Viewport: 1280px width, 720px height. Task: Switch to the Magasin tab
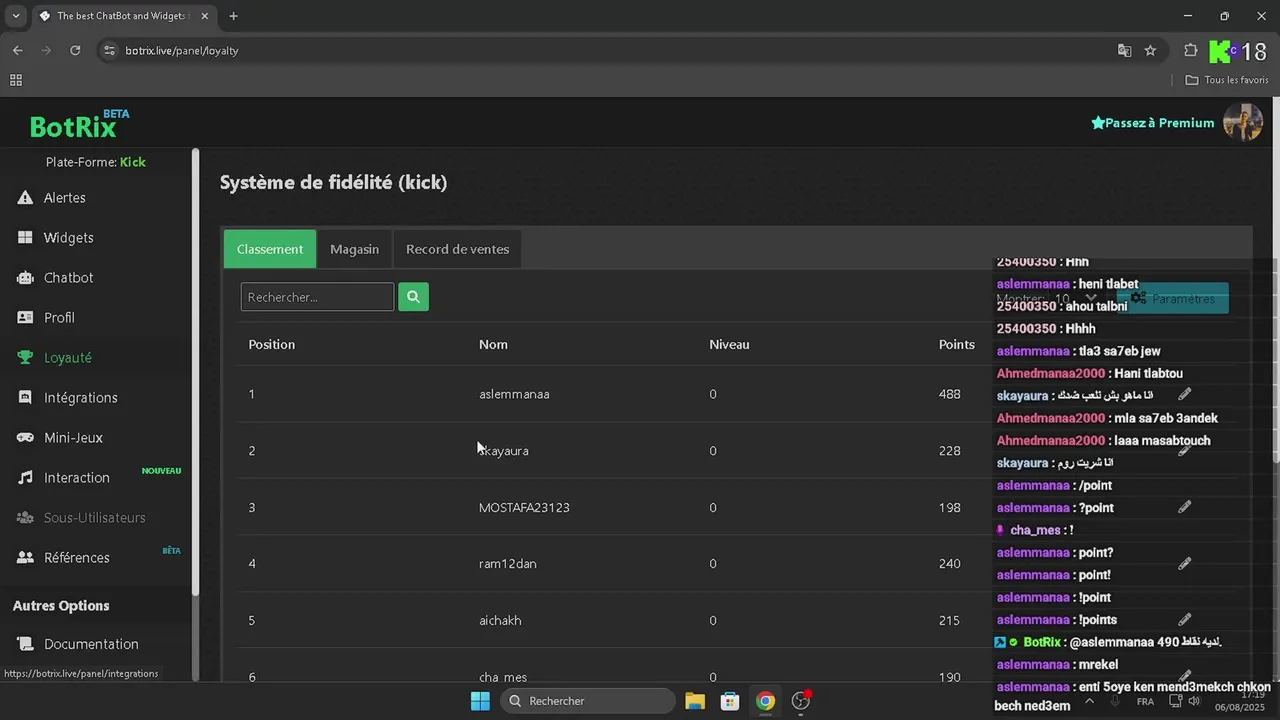(x=354, y=249)
